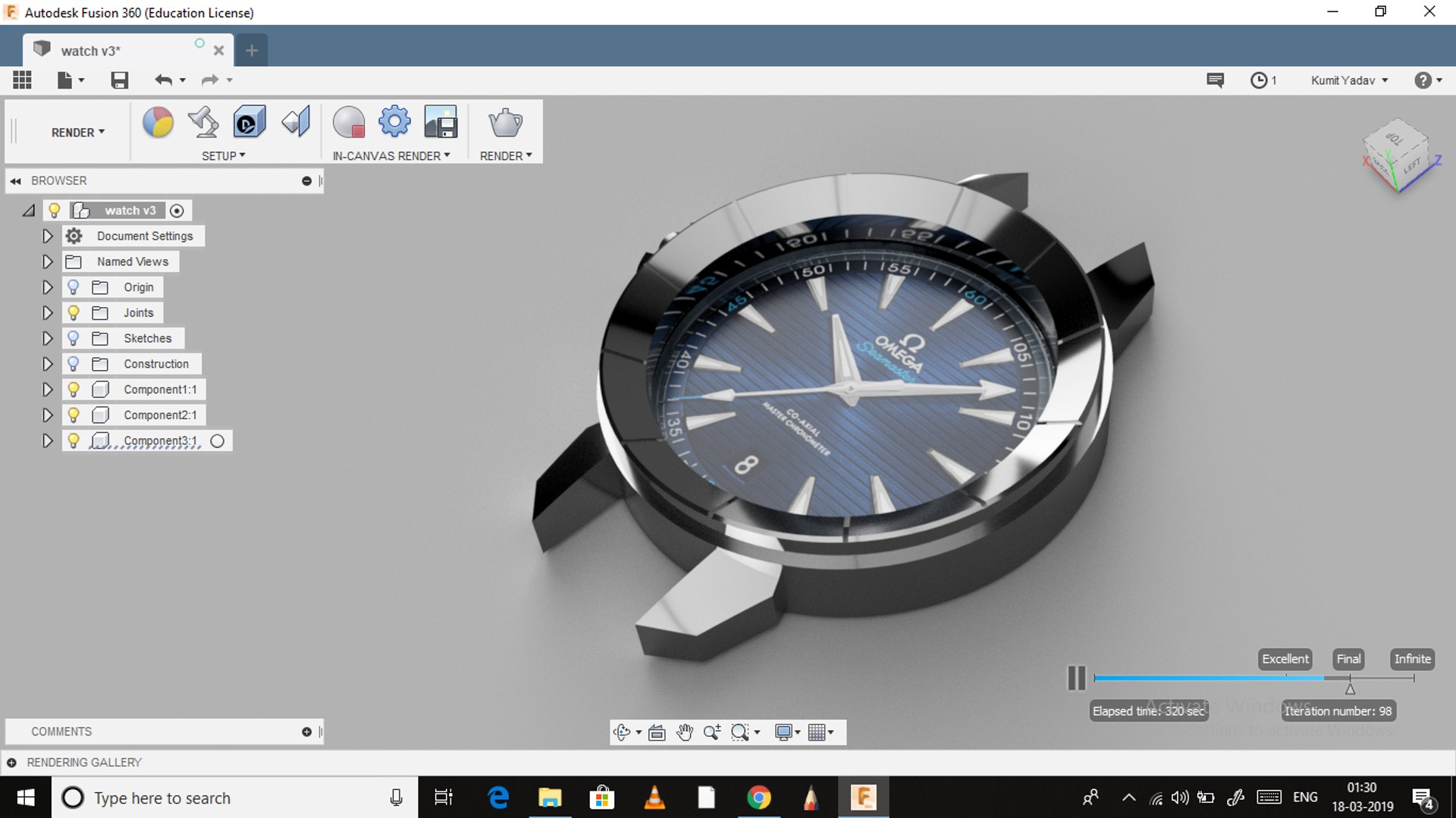Expand the Construction folder
This screenshot has height=818, width=1456.
[47, 364]
